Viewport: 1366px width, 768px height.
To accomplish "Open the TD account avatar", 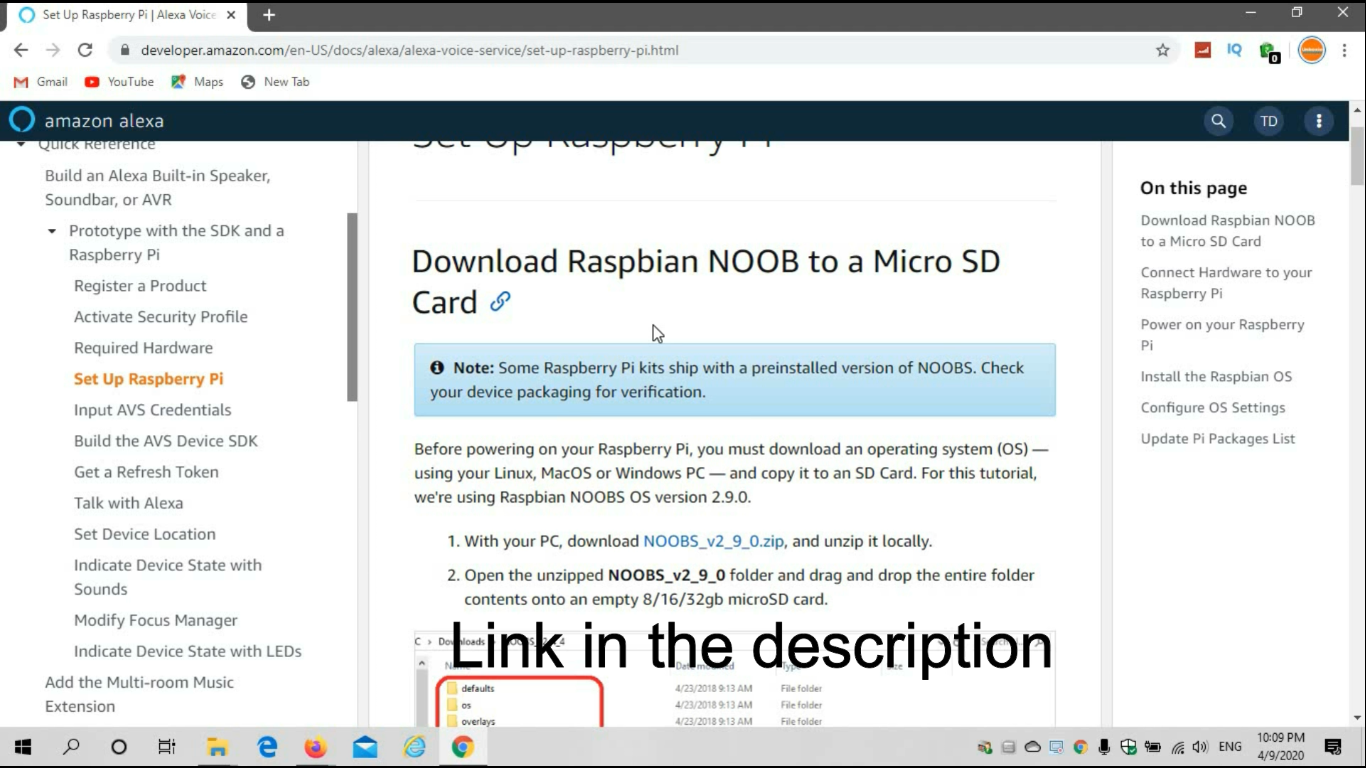I will (1269, 121).
